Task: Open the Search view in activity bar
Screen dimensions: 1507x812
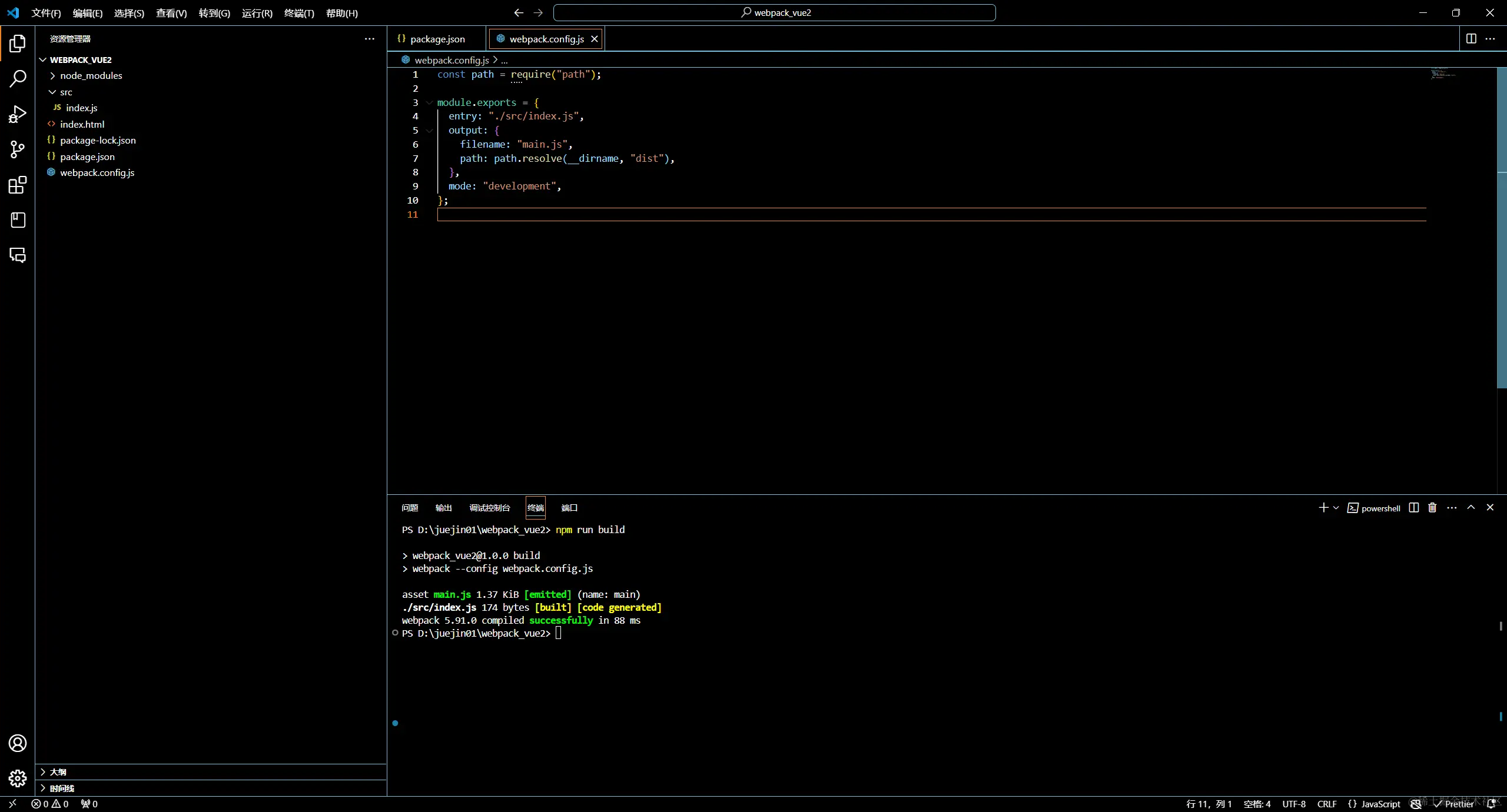Action: [18, 78]
